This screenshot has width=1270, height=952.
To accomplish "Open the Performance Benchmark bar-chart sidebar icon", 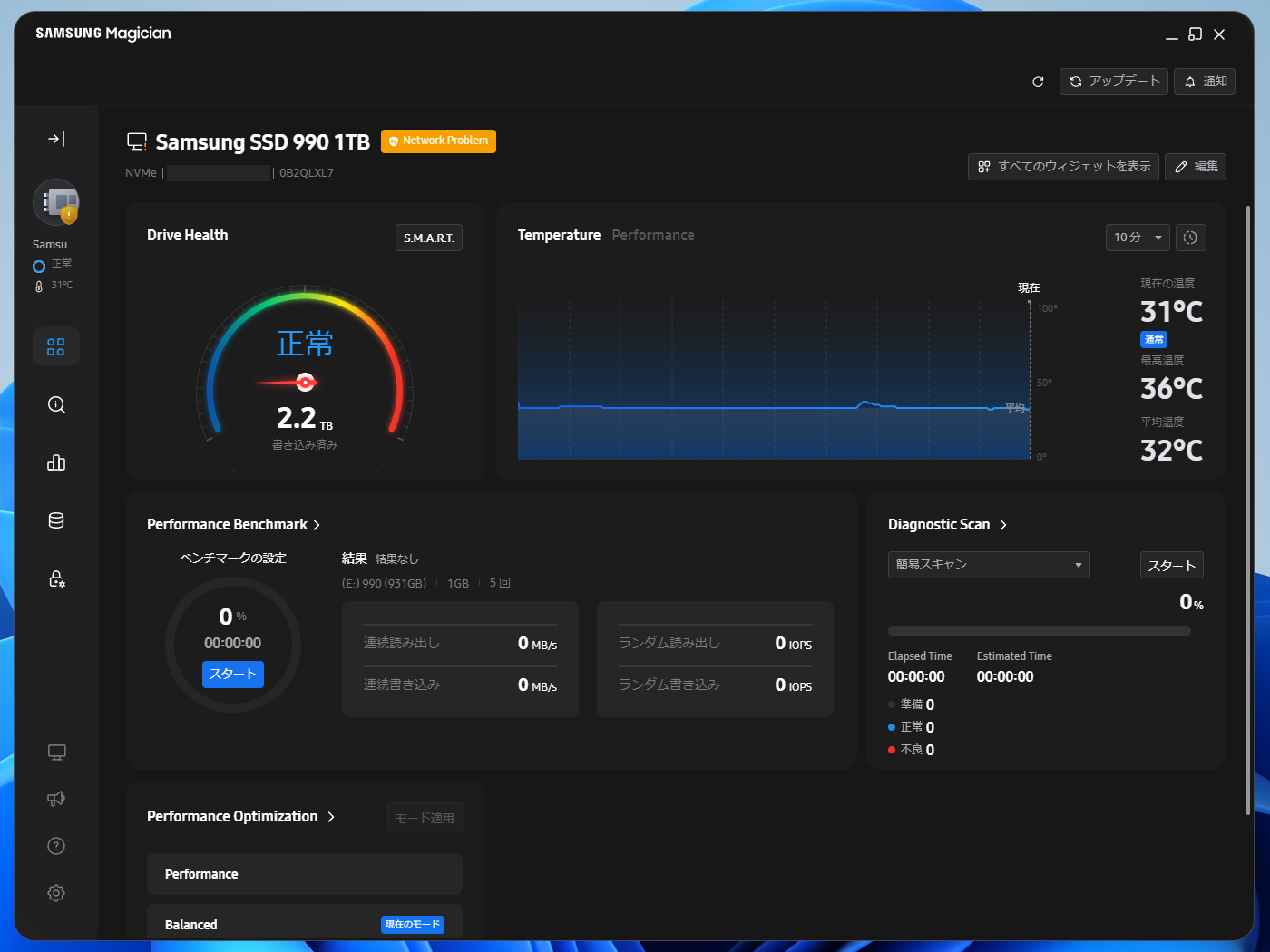I will point(56,462).
